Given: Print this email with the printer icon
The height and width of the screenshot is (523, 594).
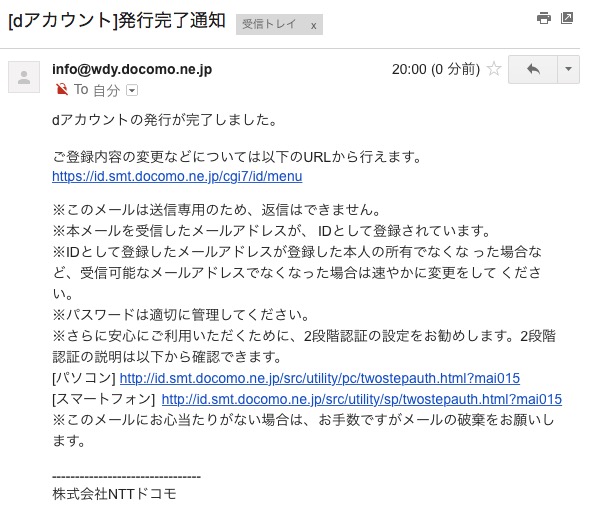Looking at the screenshot, I should click(x=544, y=18).
